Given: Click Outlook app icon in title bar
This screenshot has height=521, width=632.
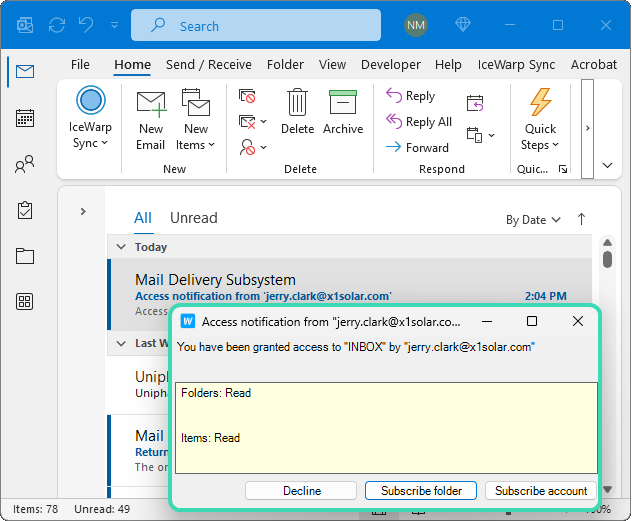Looking at the screenshot, I should (25, 25).
